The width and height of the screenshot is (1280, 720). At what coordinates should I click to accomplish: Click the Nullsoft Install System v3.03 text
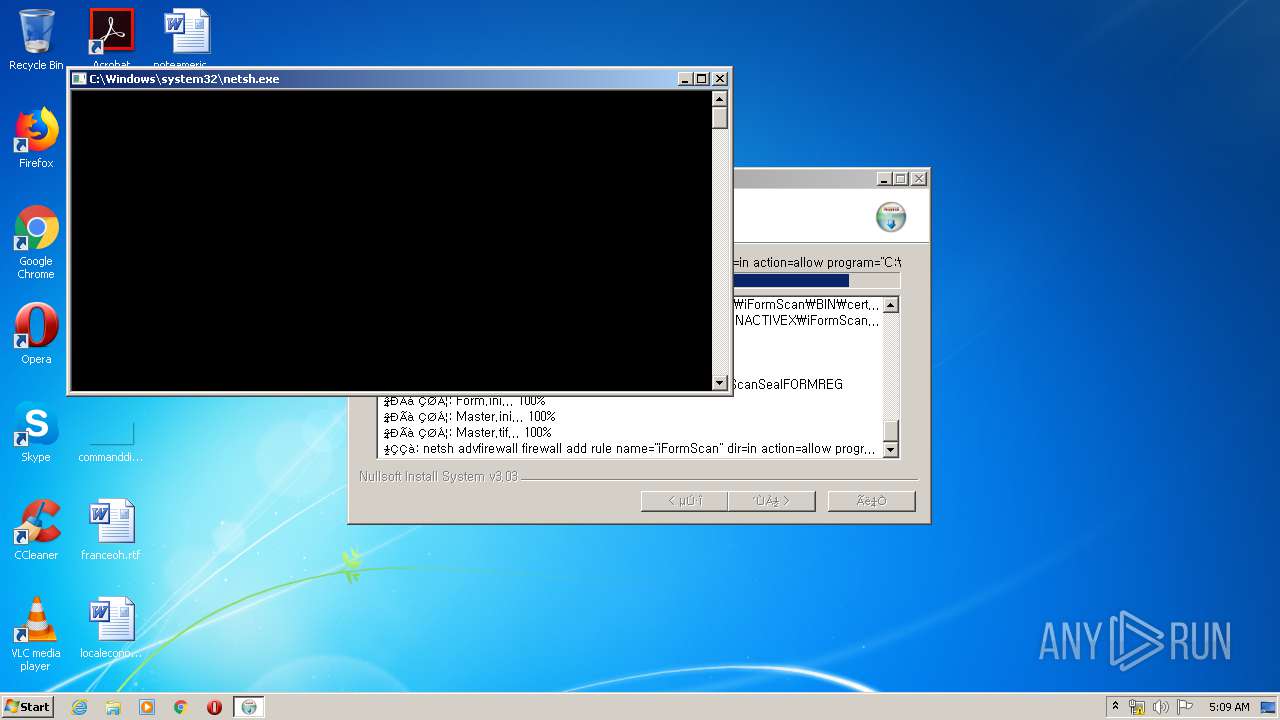point(439,477)
